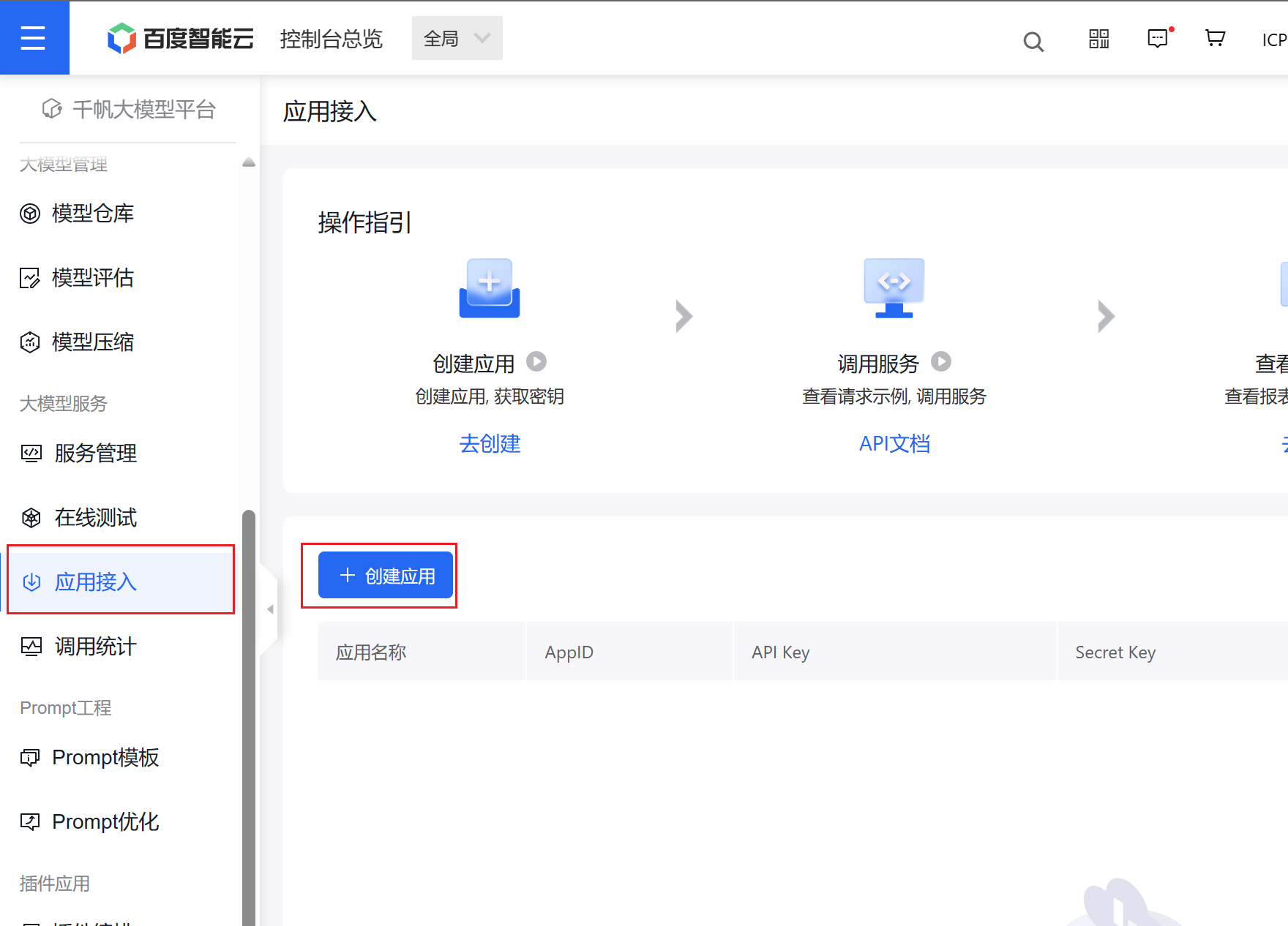Go to 控制台总览 in header
The image size is (1288, 926).
point(331,39)
